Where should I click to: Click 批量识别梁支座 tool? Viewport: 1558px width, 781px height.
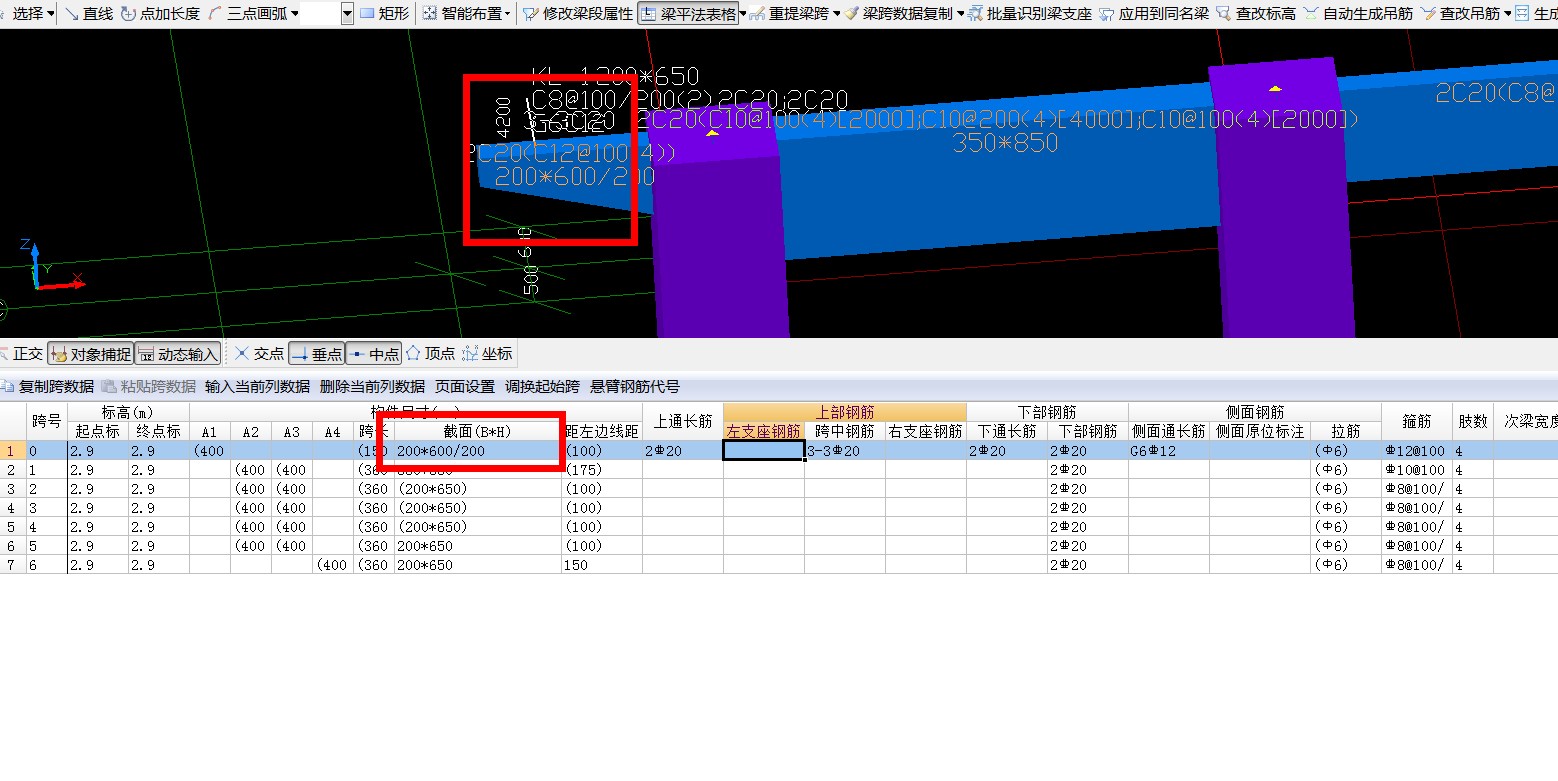(1030, 14)
